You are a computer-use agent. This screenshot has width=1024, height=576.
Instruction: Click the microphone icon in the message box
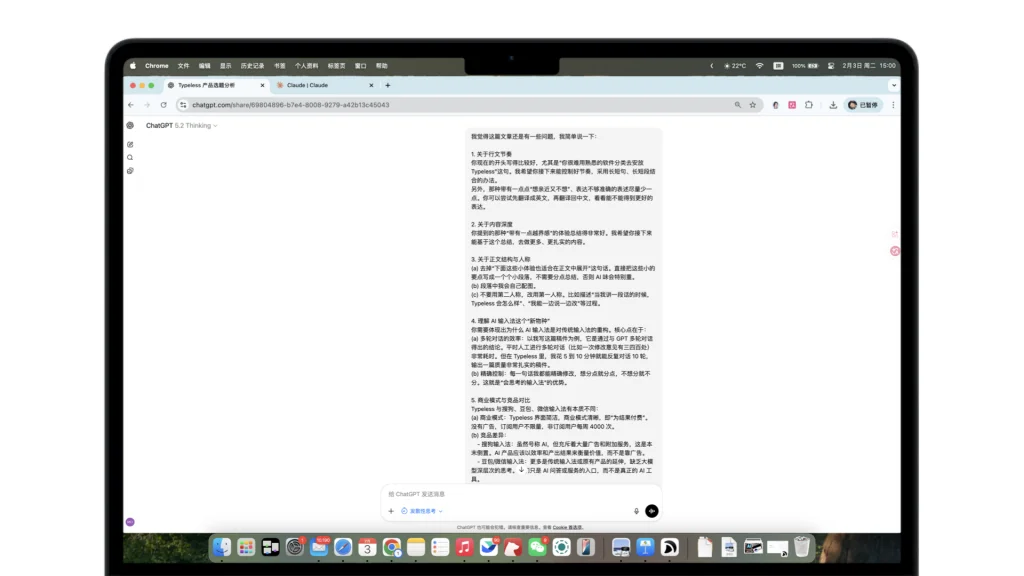(636, 511)
